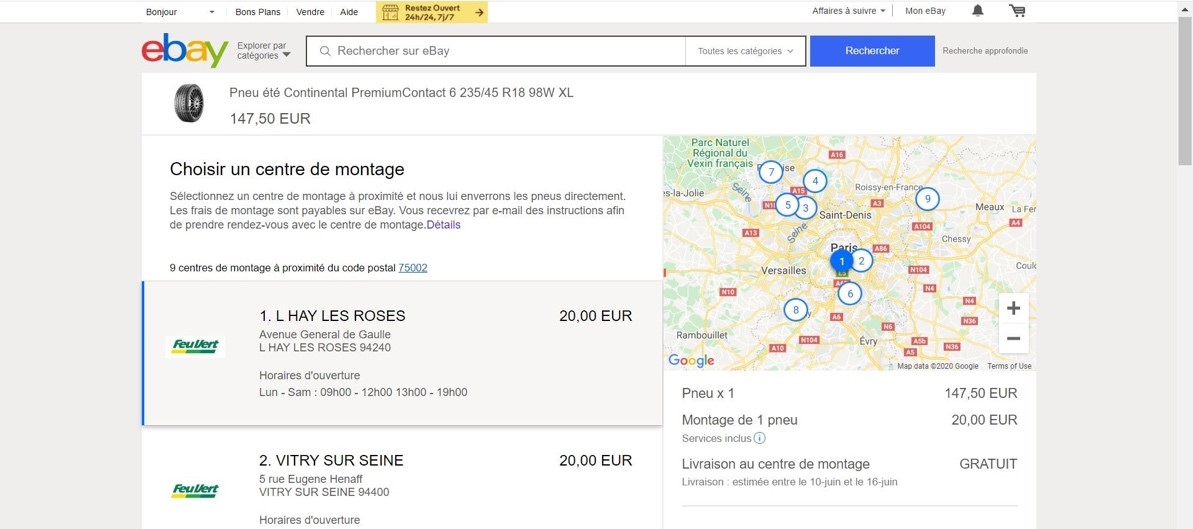This screenshot has width=1193, height=529.
Task: Click the Services inclus info icon
Action: pyautogui.click(x=759, y=438)
